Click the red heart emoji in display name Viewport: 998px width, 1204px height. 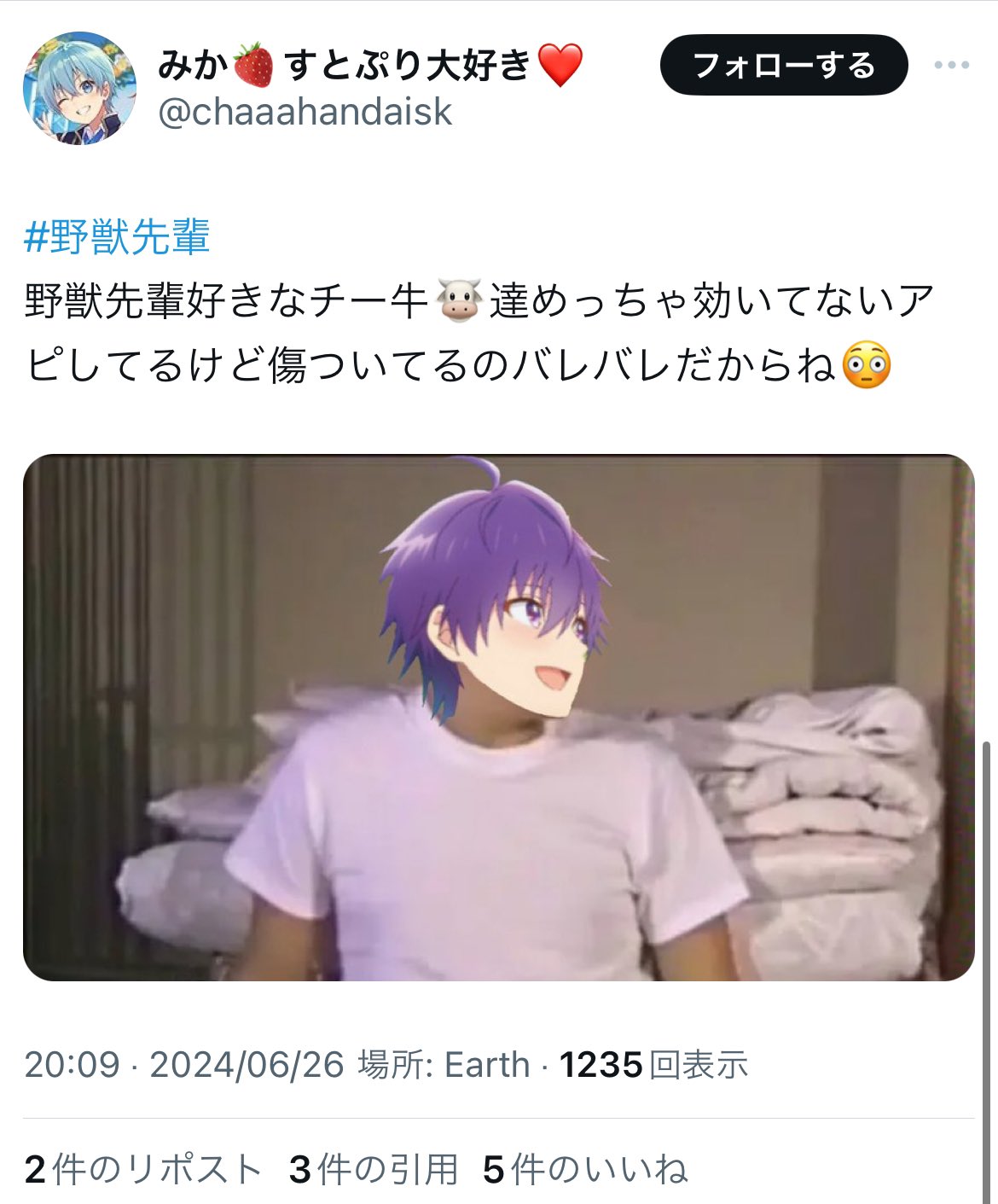(x=560, y=66)
